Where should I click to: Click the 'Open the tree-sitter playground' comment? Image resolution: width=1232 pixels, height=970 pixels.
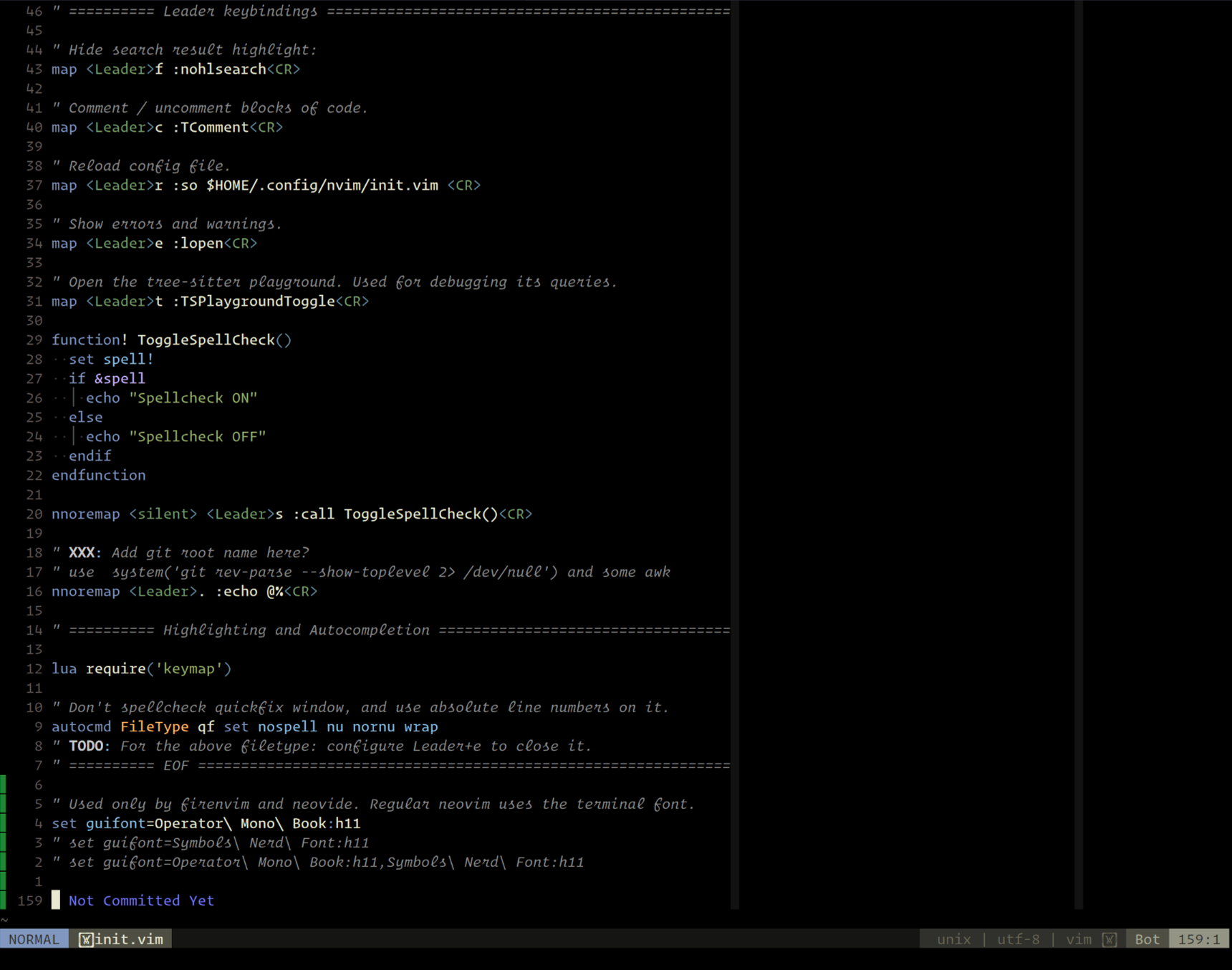(x=335, y=282)
